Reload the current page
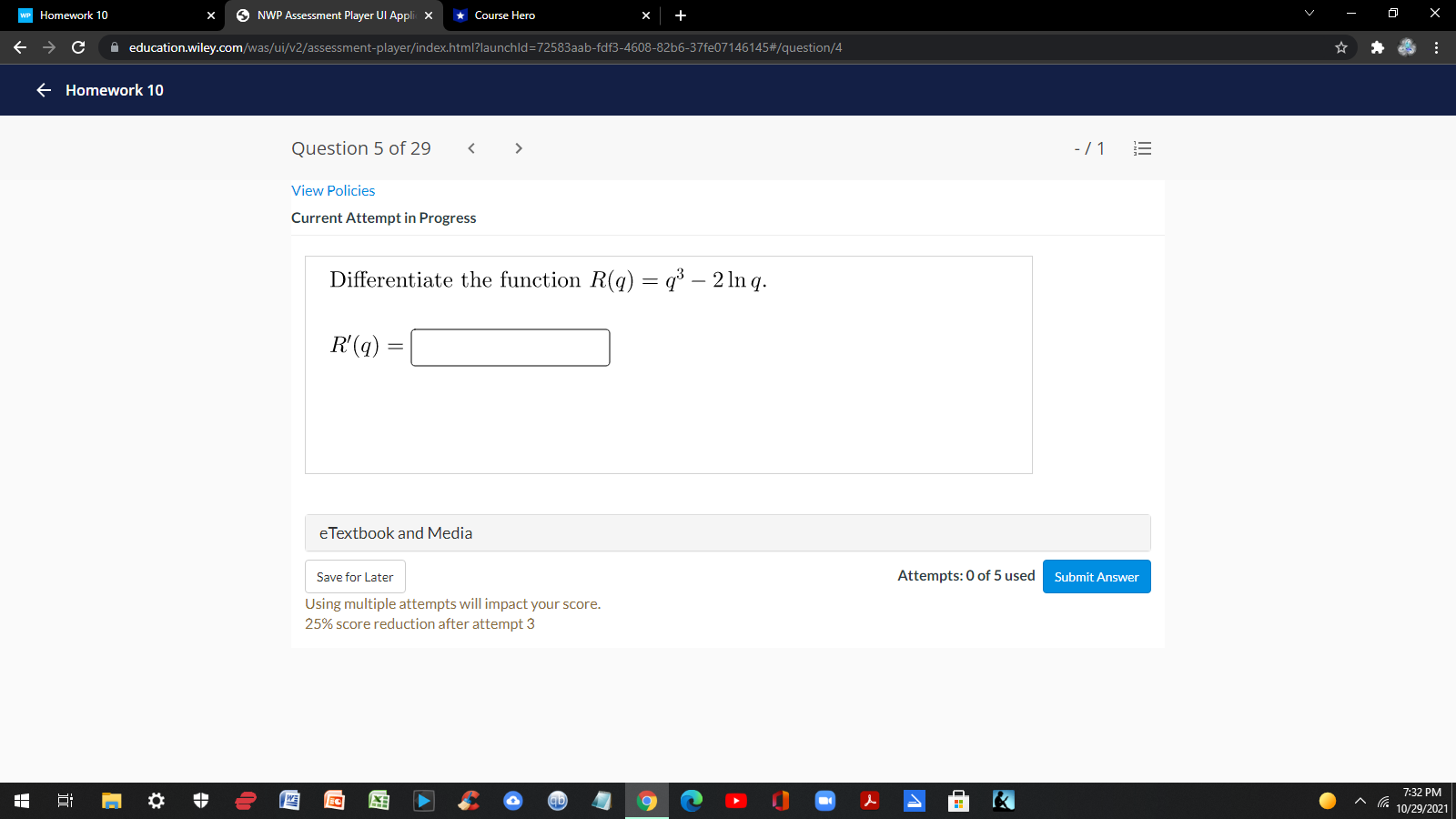This screenshot has height=819, width=1456. point(77,47)
